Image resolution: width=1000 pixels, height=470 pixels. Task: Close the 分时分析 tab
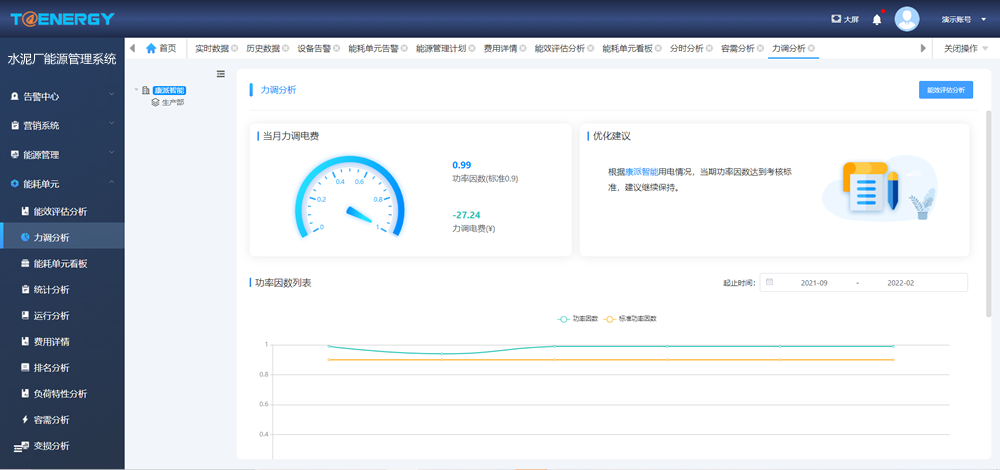[x=709, y=48]
